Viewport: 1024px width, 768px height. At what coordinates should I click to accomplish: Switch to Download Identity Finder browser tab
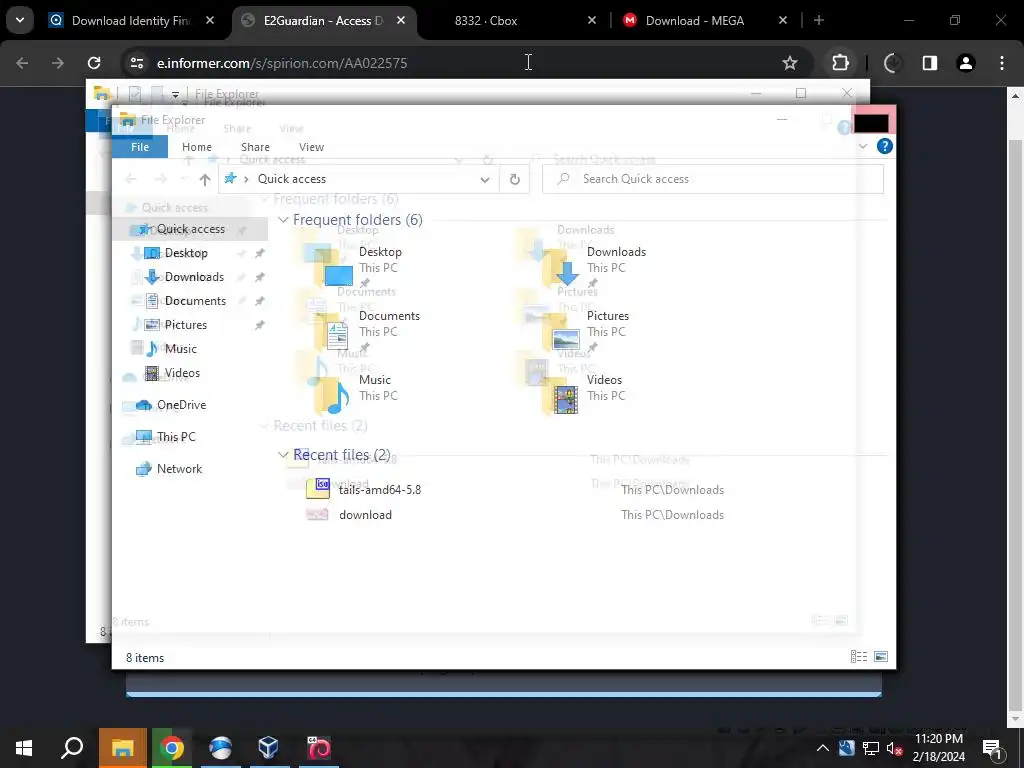[133, 21]
